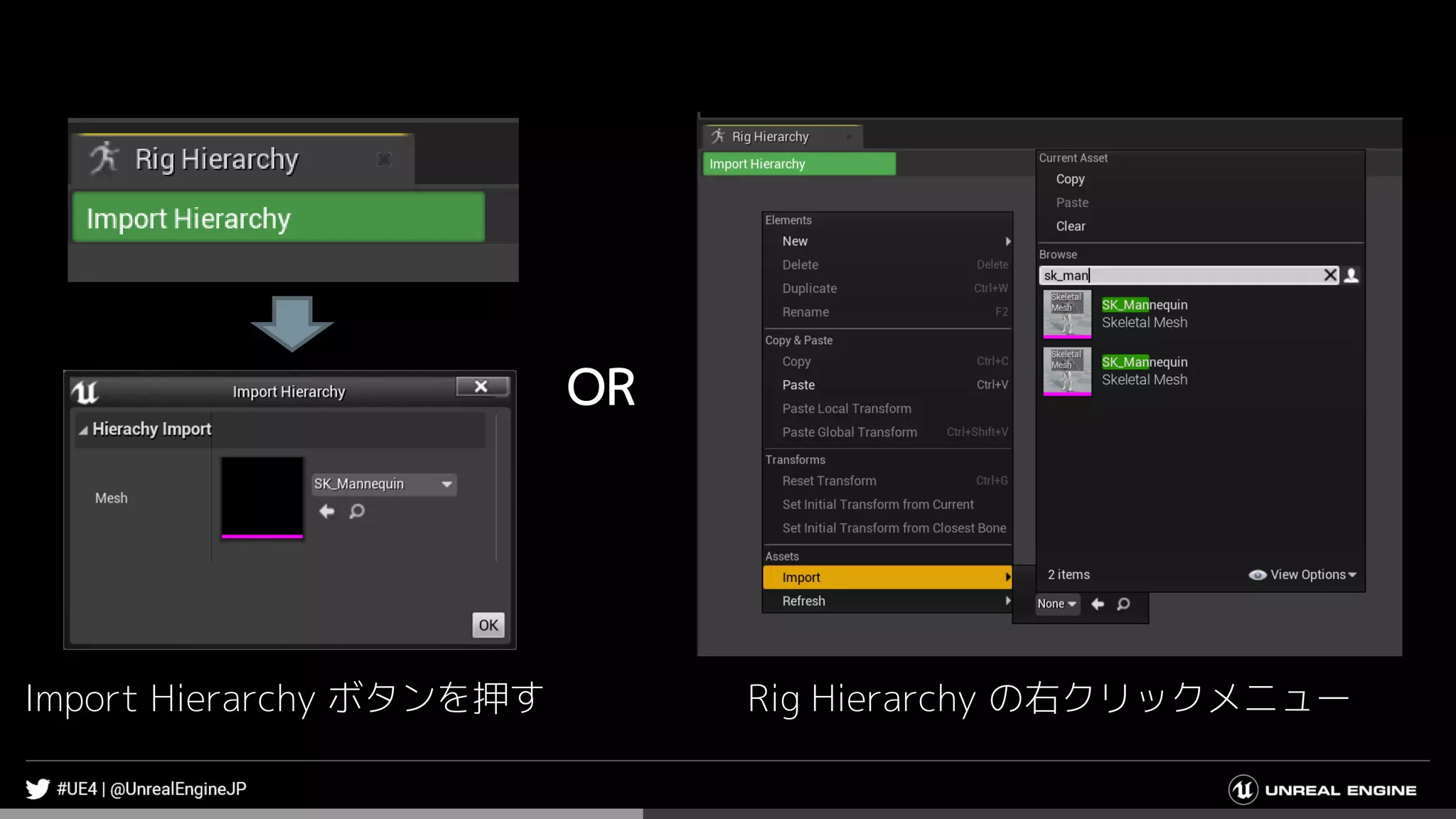Select the small Rig Hierarchy tab on the right
This screenshot has height=819, width=1456.
coord(782,136)
